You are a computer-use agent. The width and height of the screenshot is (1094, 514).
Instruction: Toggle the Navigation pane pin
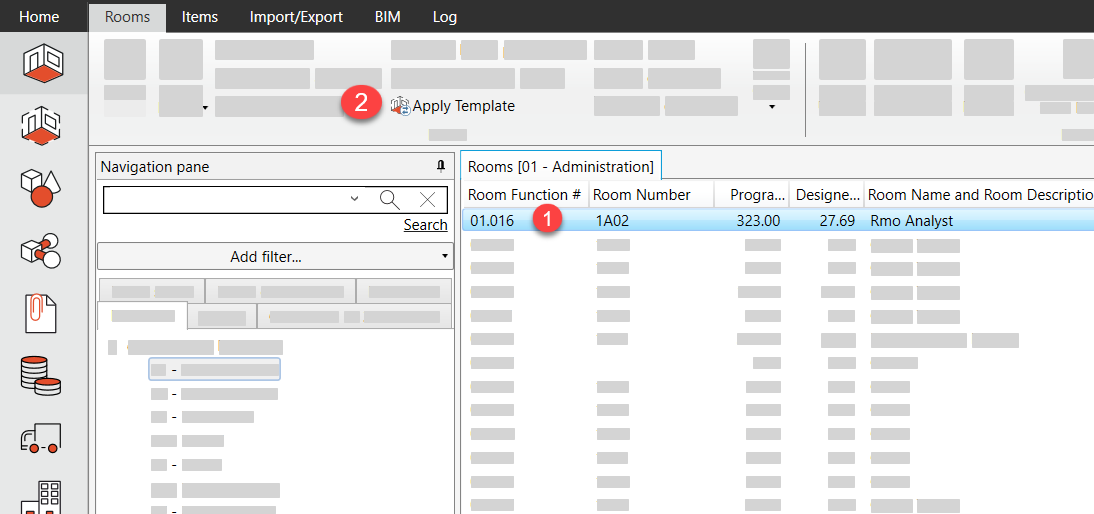click(x=441, y=167)
